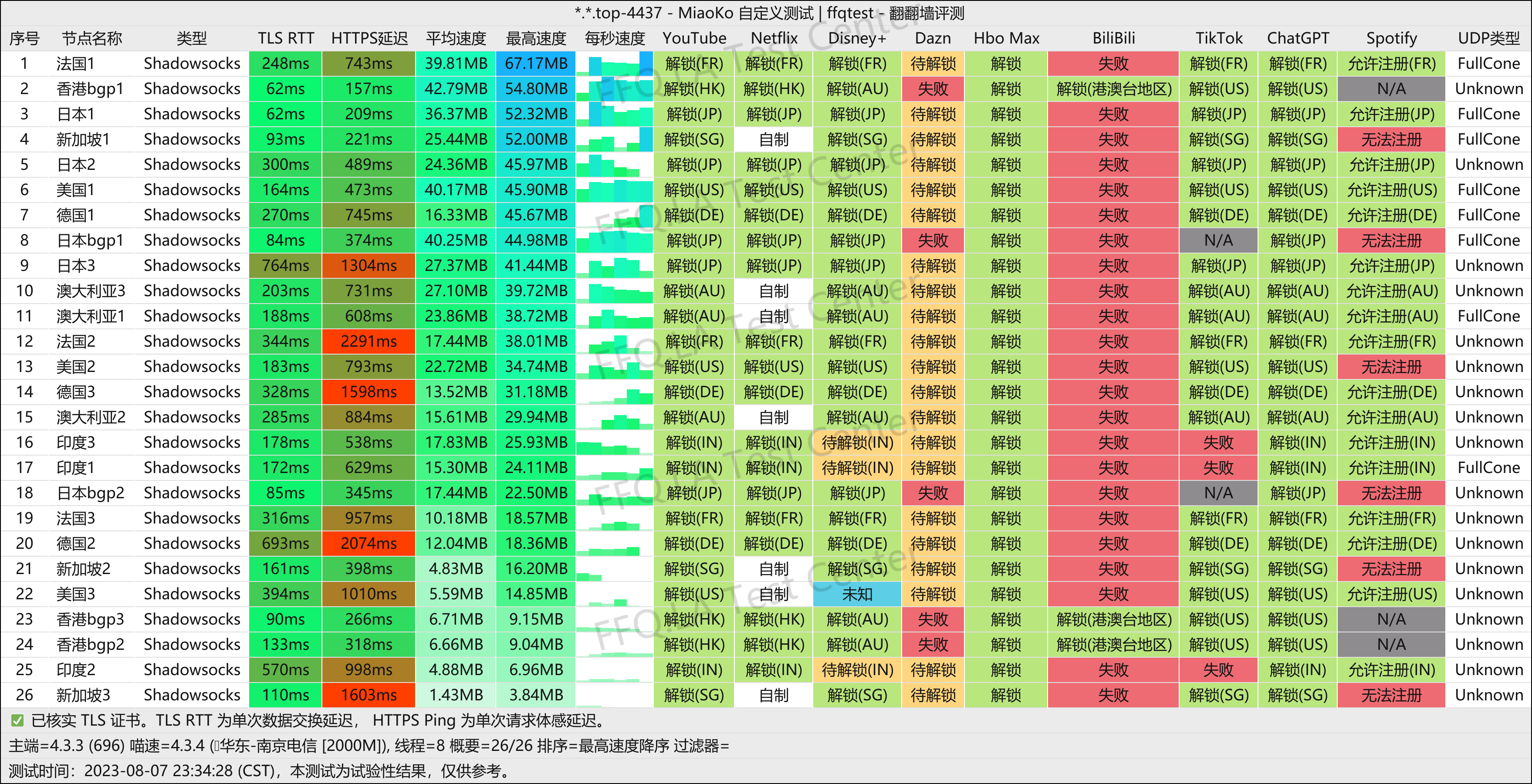
Task: Click TikTok 失败 cell in 印度1 row
Action: (1218, 467)
